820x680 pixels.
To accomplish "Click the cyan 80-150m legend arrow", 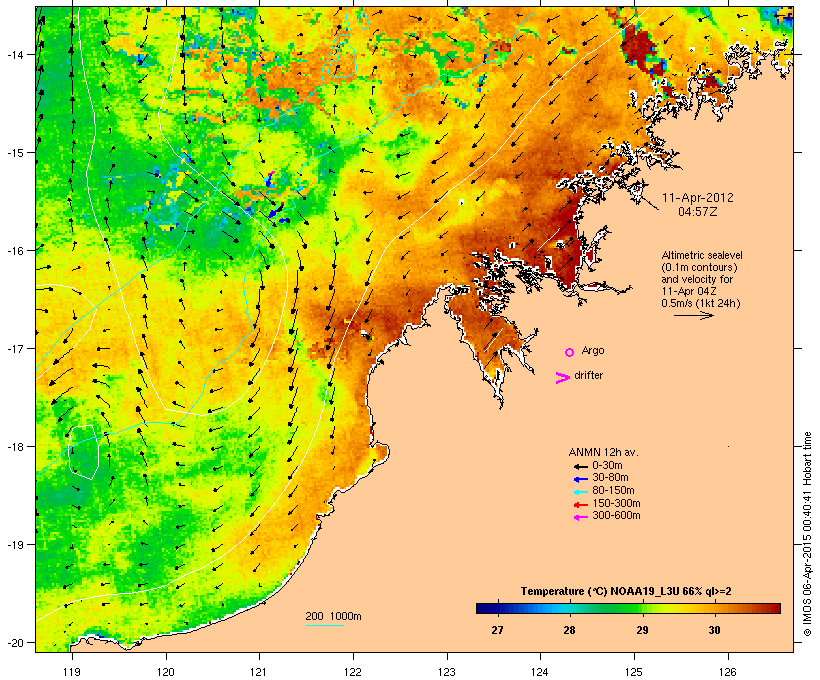I will 581,492.
